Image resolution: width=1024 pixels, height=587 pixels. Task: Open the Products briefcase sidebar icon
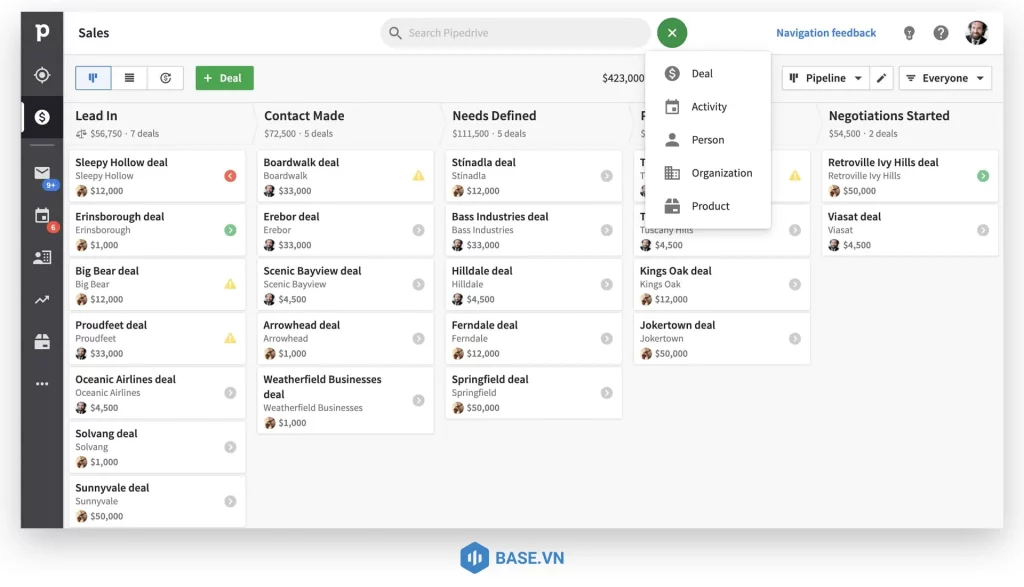(41, 340)
